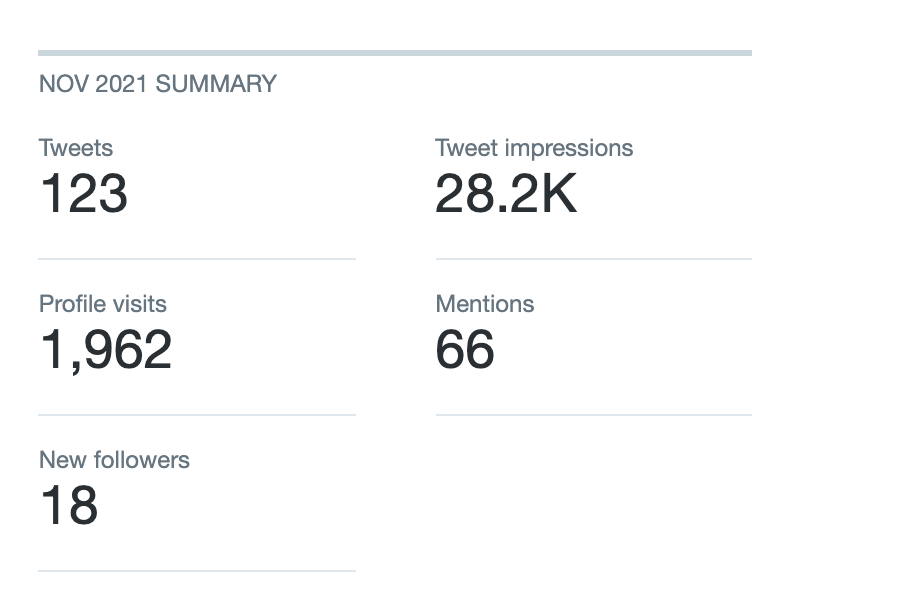The height and width of the screenshot is (598, 908).
Task: Click the divider line below 1,962
Action: coord(197,415)
